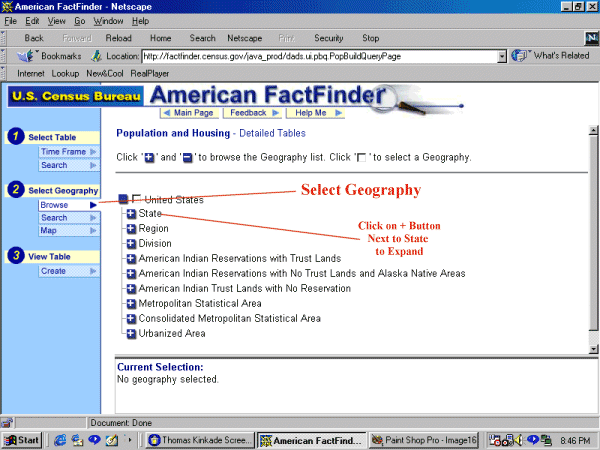Open the View menu
The height and width of the screenshot is (450, 600).
[x=57, y=20]
